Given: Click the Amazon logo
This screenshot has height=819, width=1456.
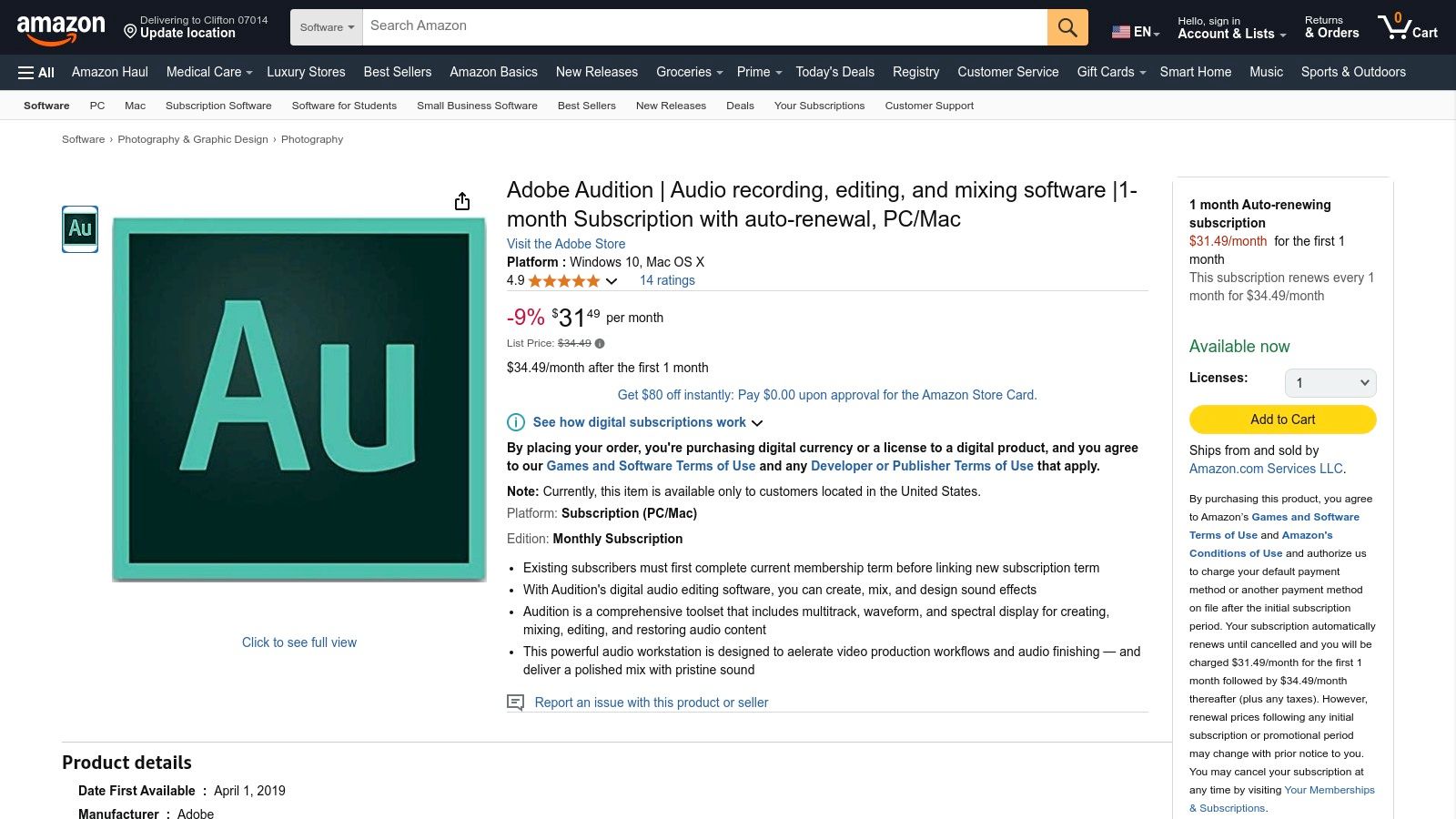Looking at the screenshot, I should 61,28.
